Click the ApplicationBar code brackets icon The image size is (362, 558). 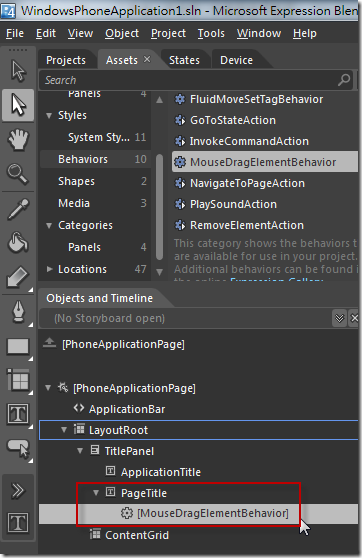click(x=79, y=408)
